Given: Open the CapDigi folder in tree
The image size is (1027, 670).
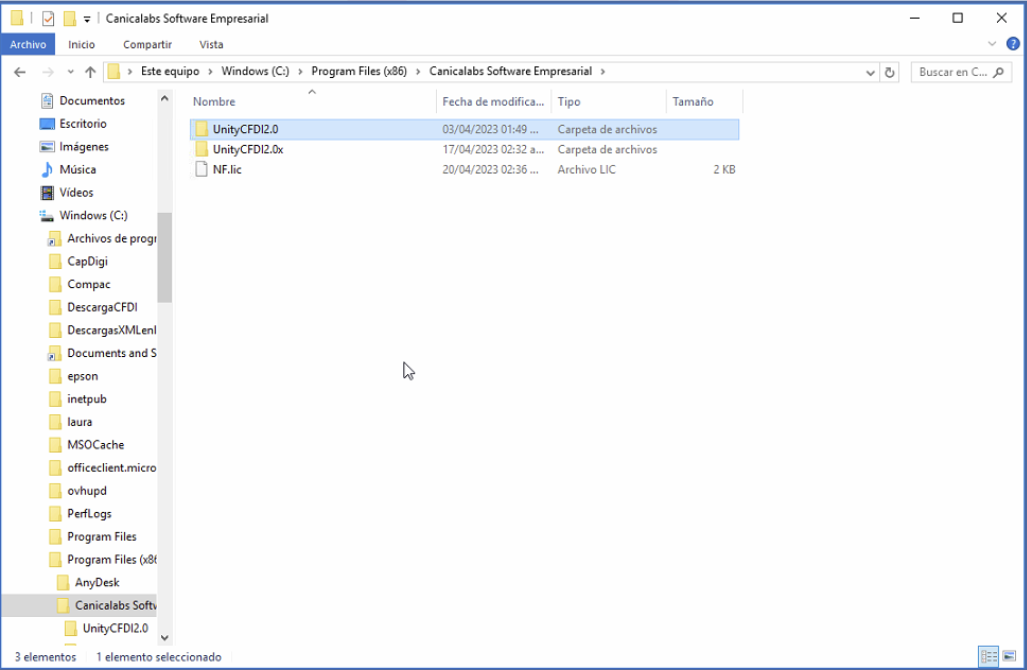Looking at the screenshot, I should coord(87,261).
